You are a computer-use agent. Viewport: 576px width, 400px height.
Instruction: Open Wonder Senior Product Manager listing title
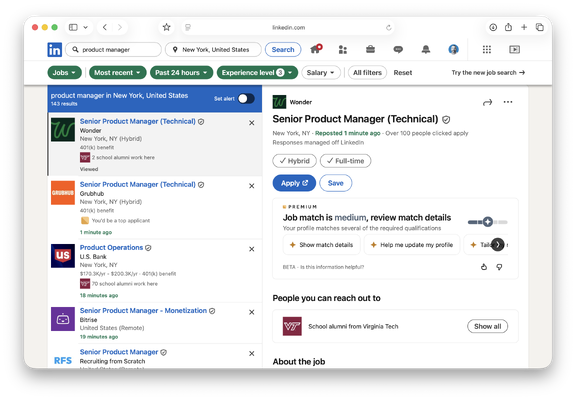tap(138, 121)
